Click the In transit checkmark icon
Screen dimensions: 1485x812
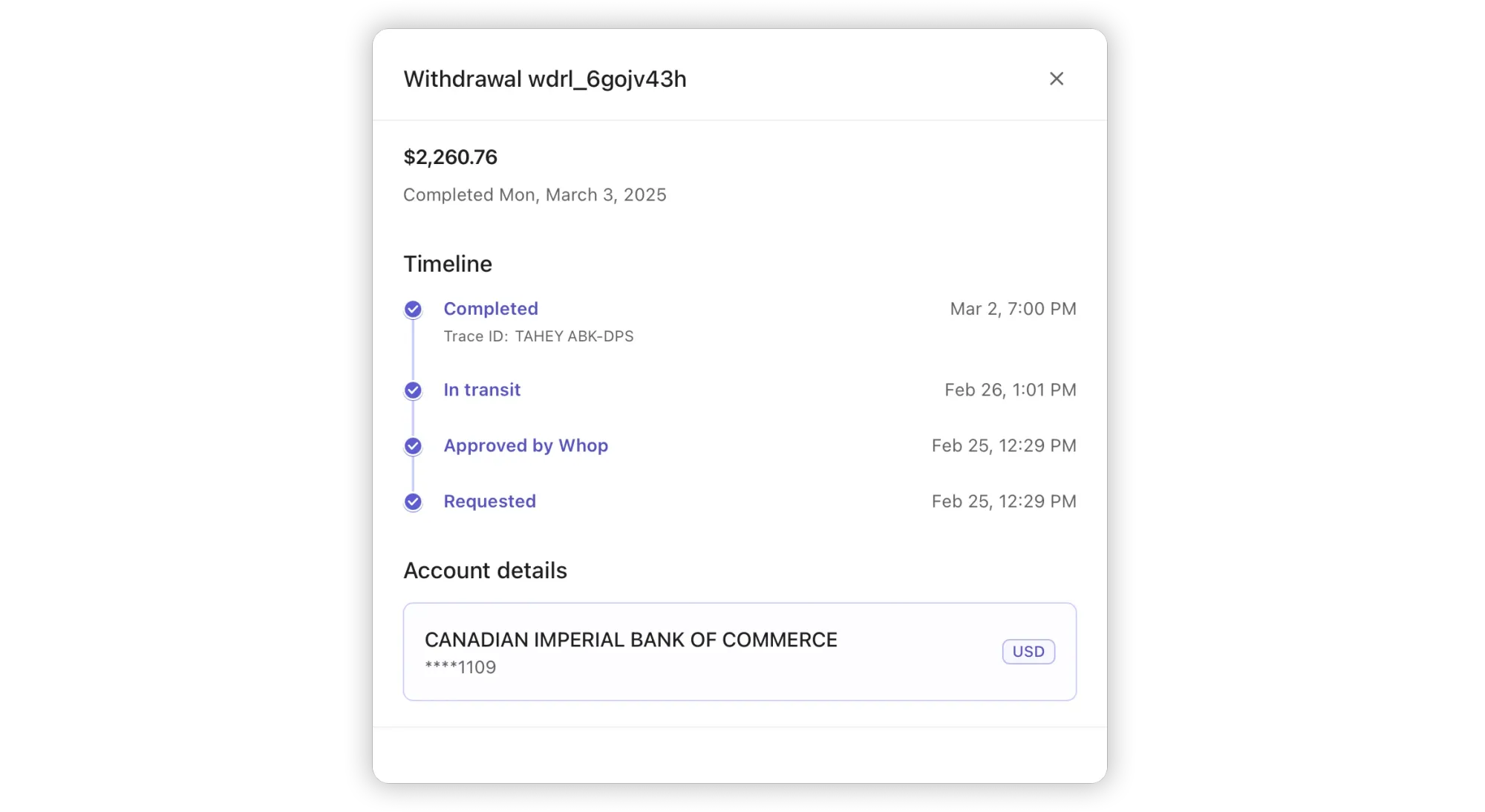tap(413, 390)
